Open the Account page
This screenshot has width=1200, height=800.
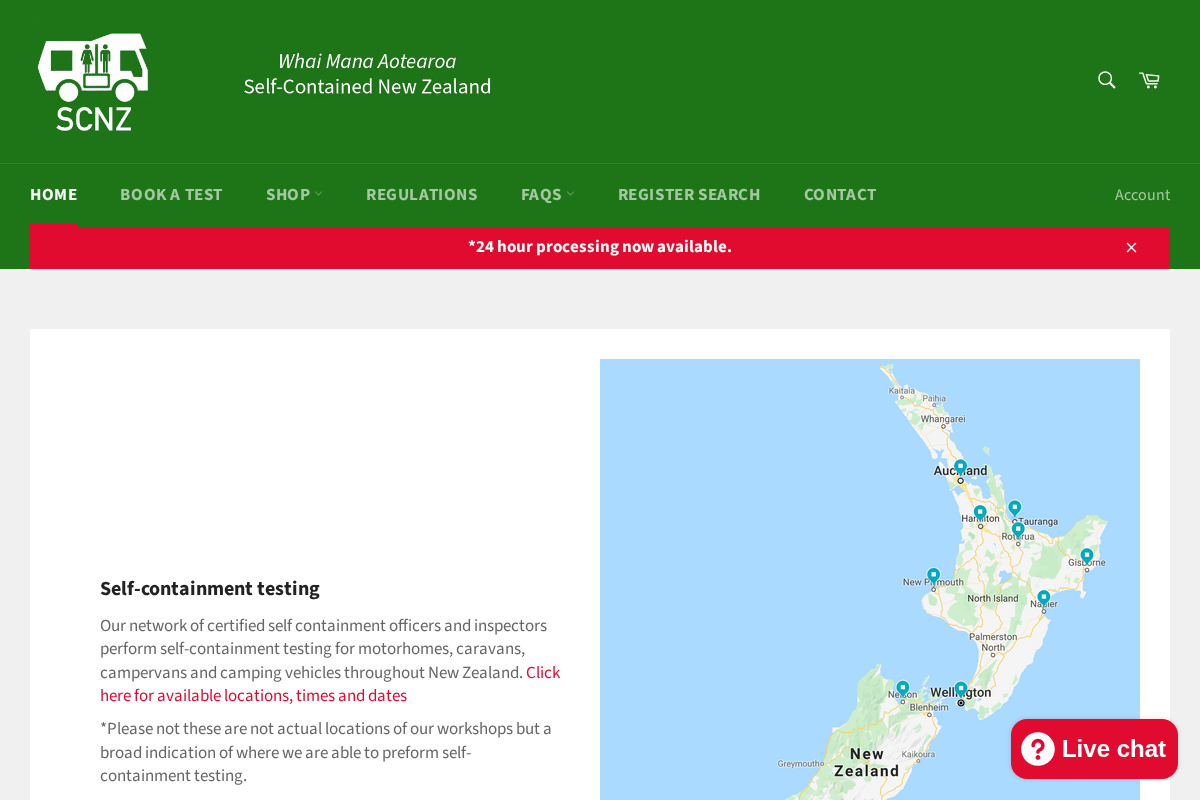1142,194
